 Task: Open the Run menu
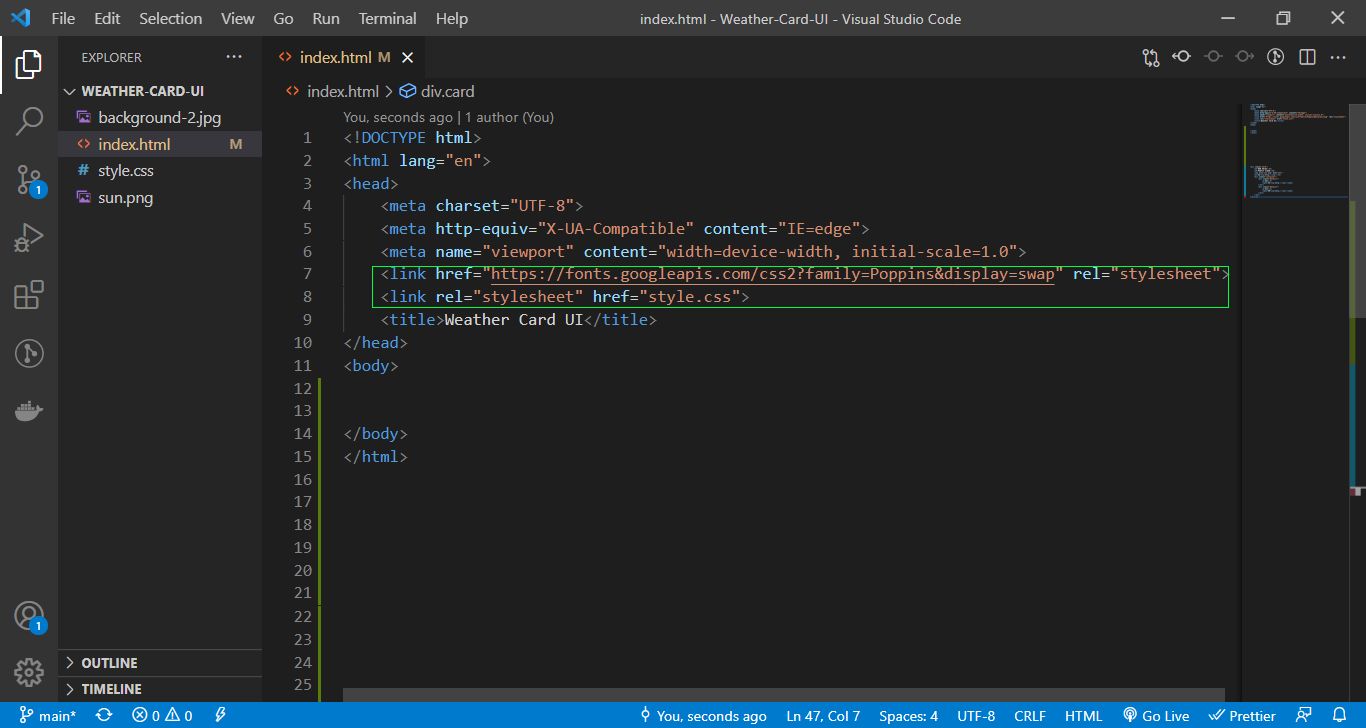[326, 18]
